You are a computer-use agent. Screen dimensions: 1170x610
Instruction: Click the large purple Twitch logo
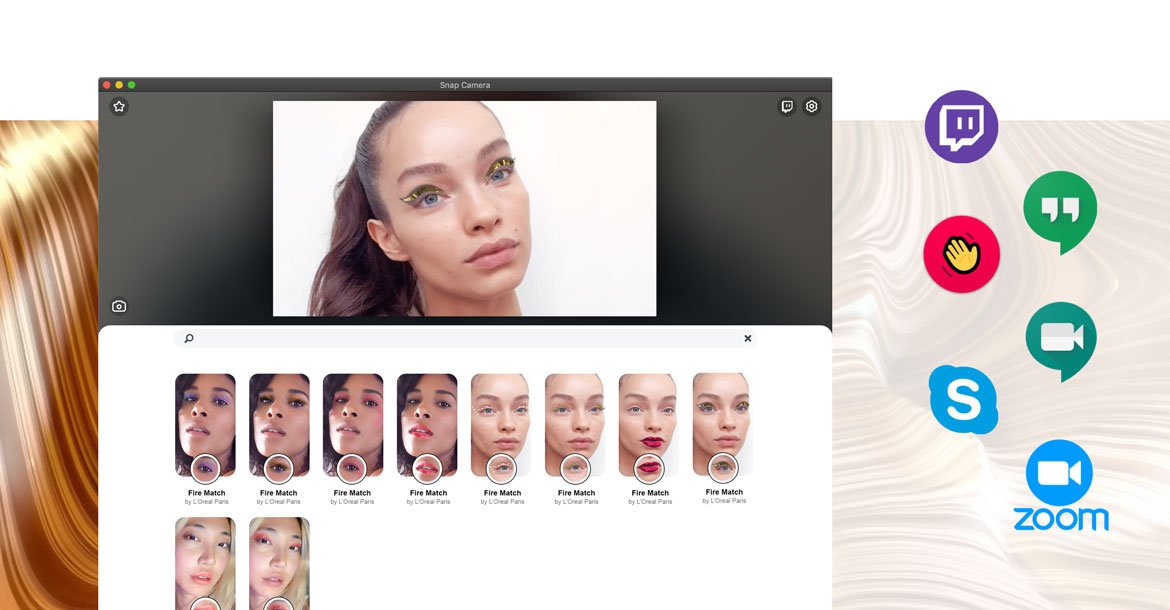(961, 127)
